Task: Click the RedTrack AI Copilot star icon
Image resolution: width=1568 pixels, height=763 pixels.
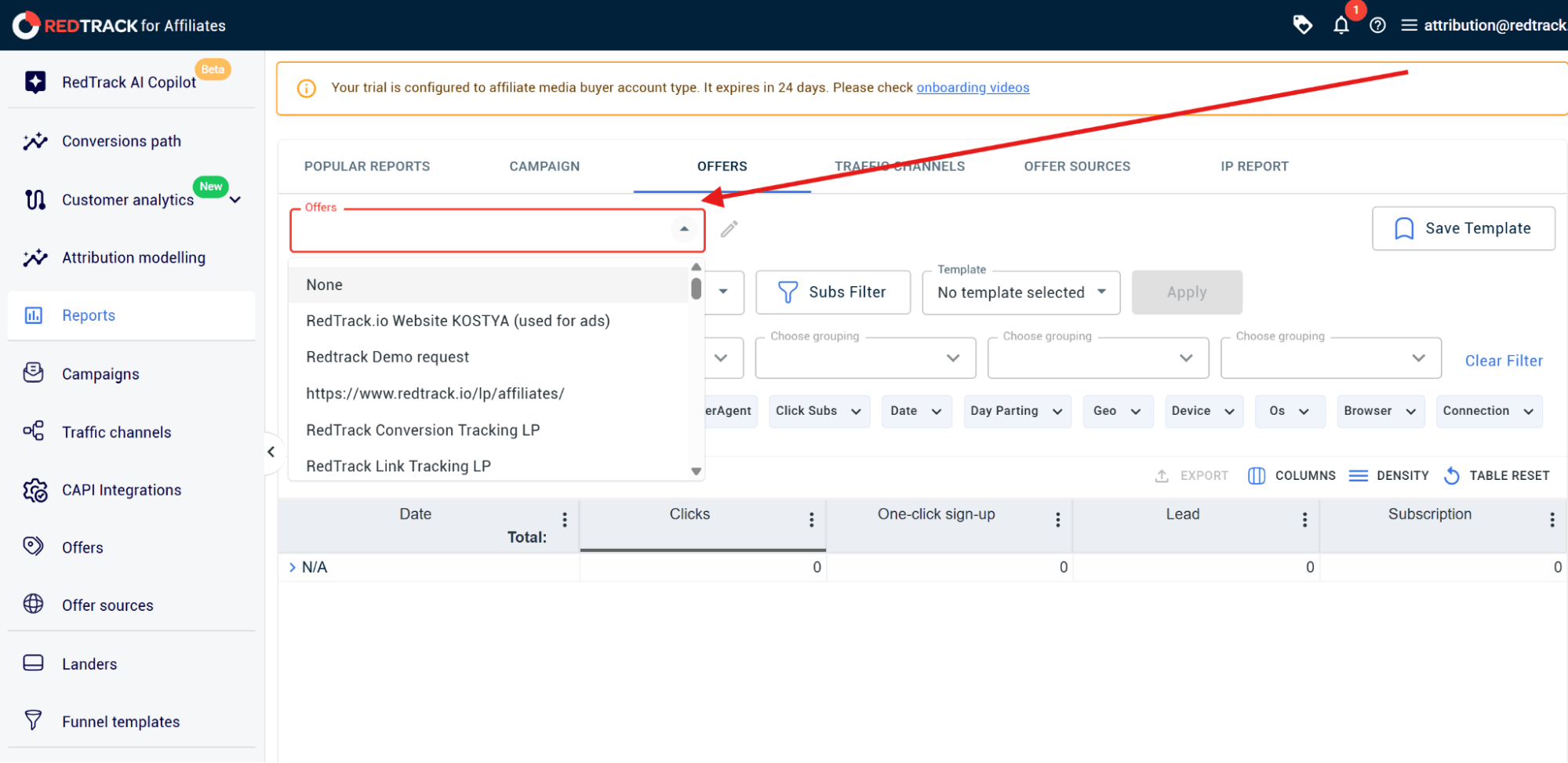Action: (x=35, y=82)
